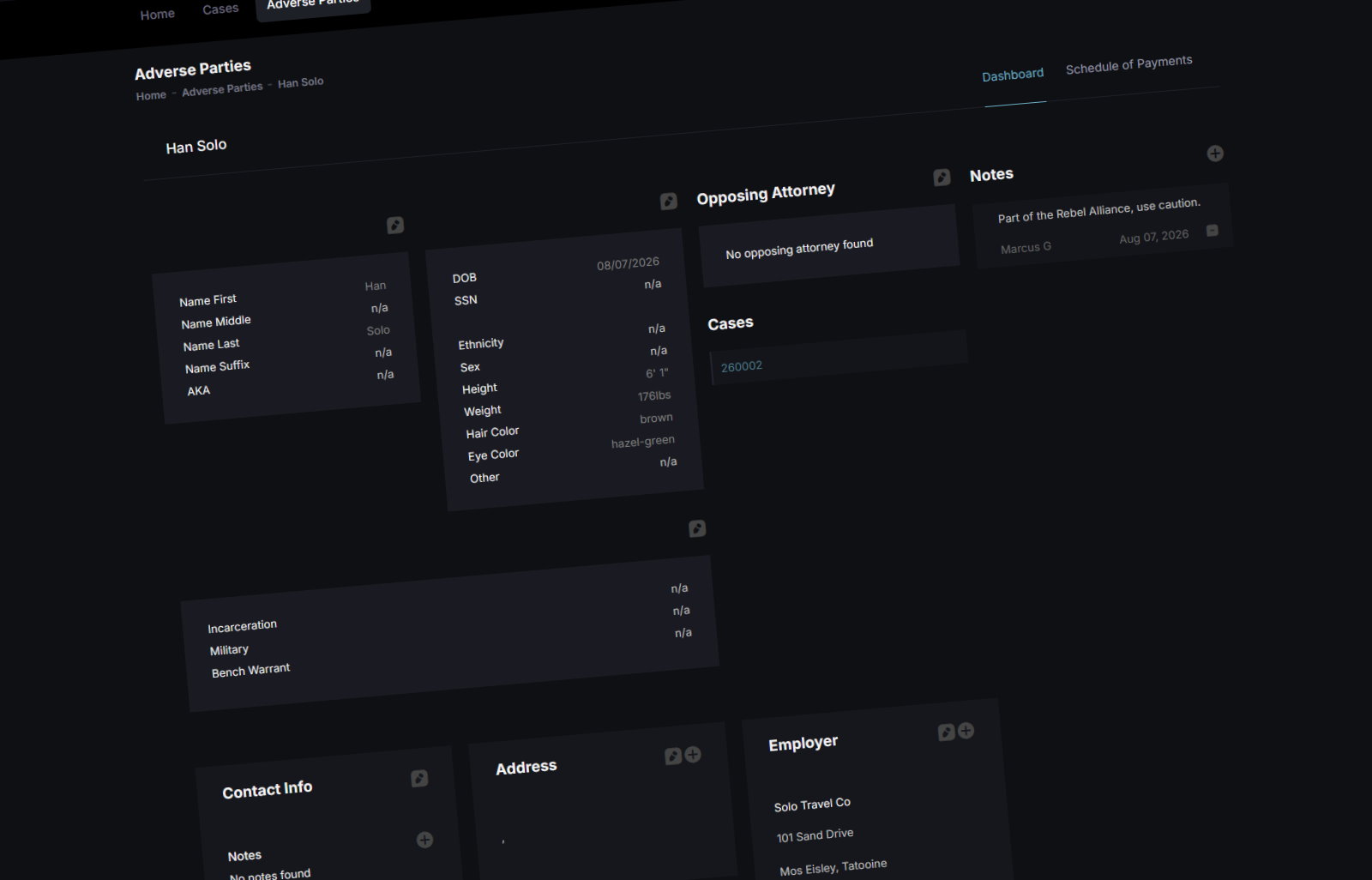Click the note author Marcus G

coord(1026,248)
